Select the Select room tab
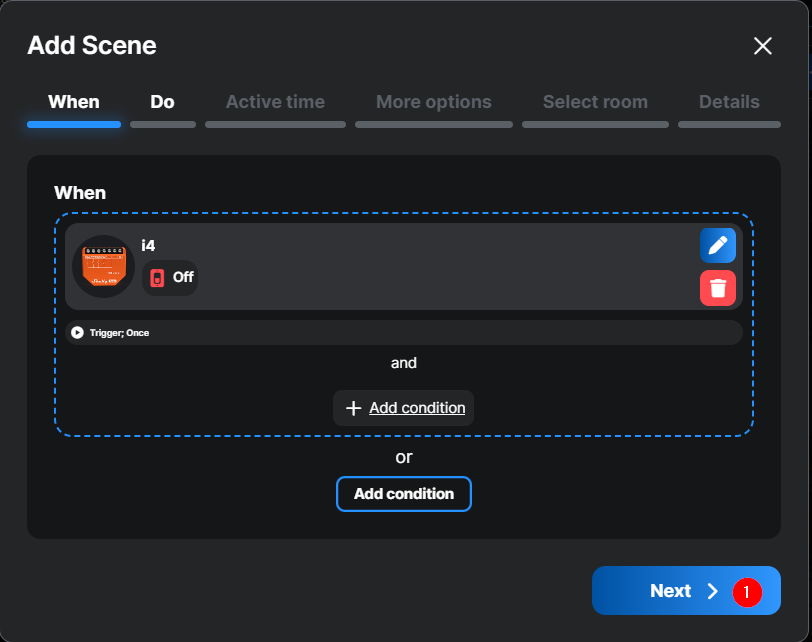Viewport: 812px width, 642px height. click(x=595, y=102)
